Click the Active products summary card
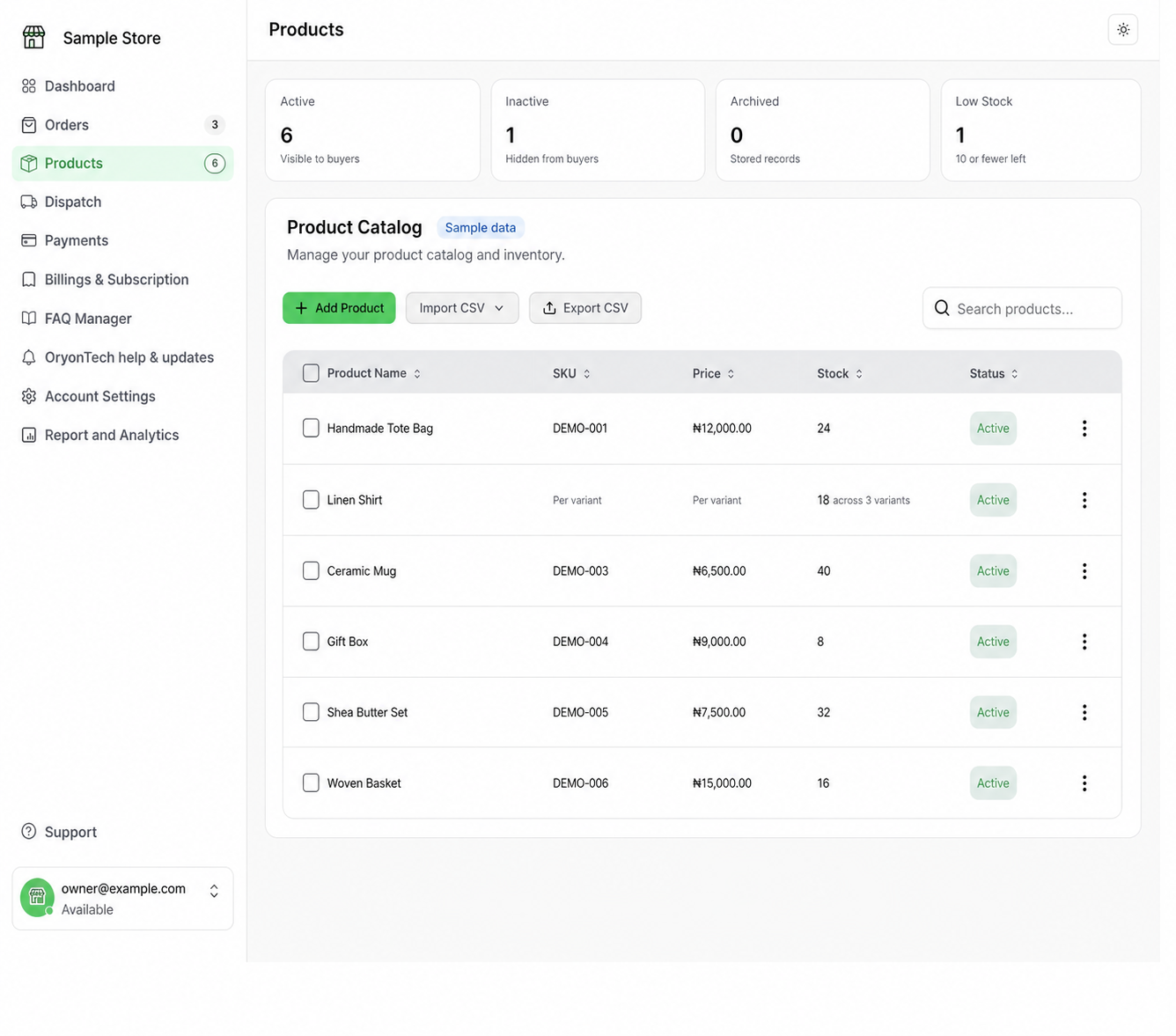Image resolution: width=1176 pixels, height=1036 pixels. [x=372, y=130]
